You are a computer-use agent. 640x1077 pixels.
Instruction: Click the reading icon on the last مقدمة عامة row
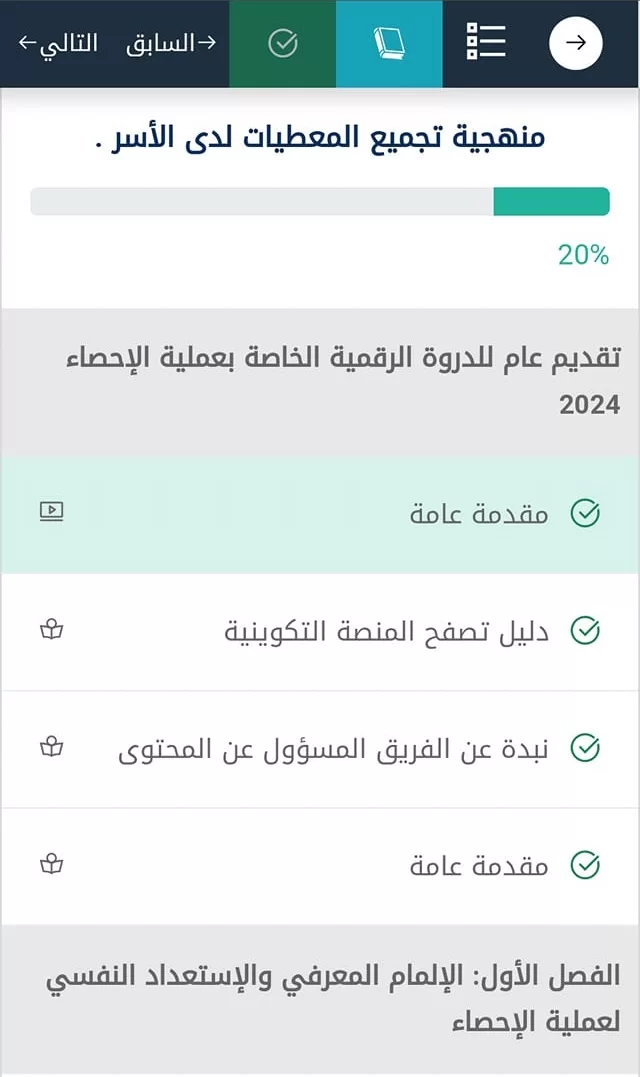click(x=52, y=865)
